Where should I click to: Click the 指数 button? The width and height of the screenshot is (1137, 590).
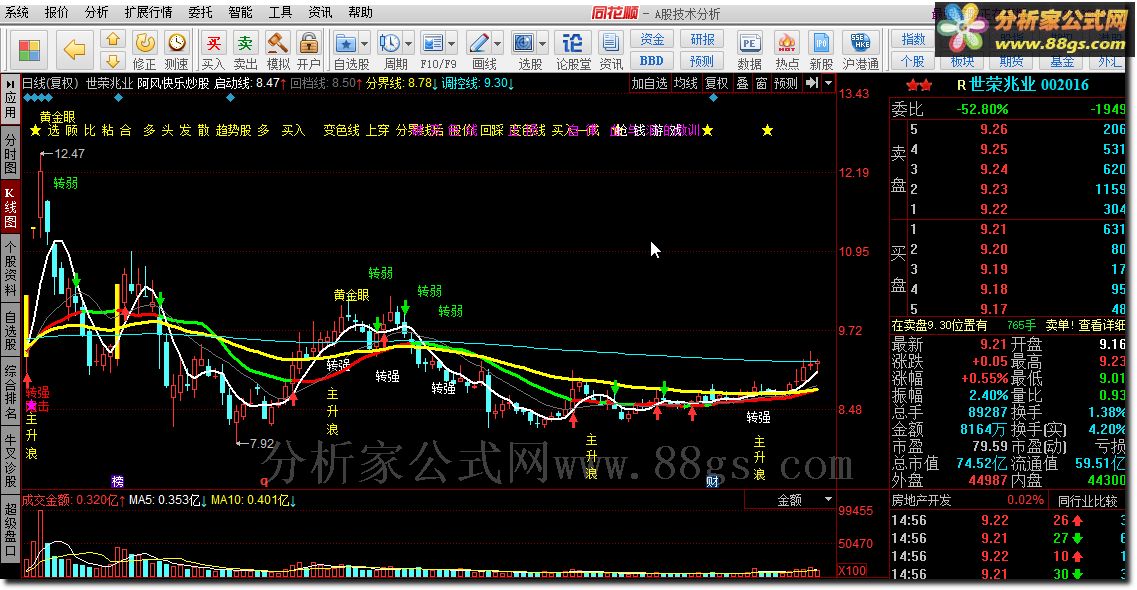click(x=913, y=39)
